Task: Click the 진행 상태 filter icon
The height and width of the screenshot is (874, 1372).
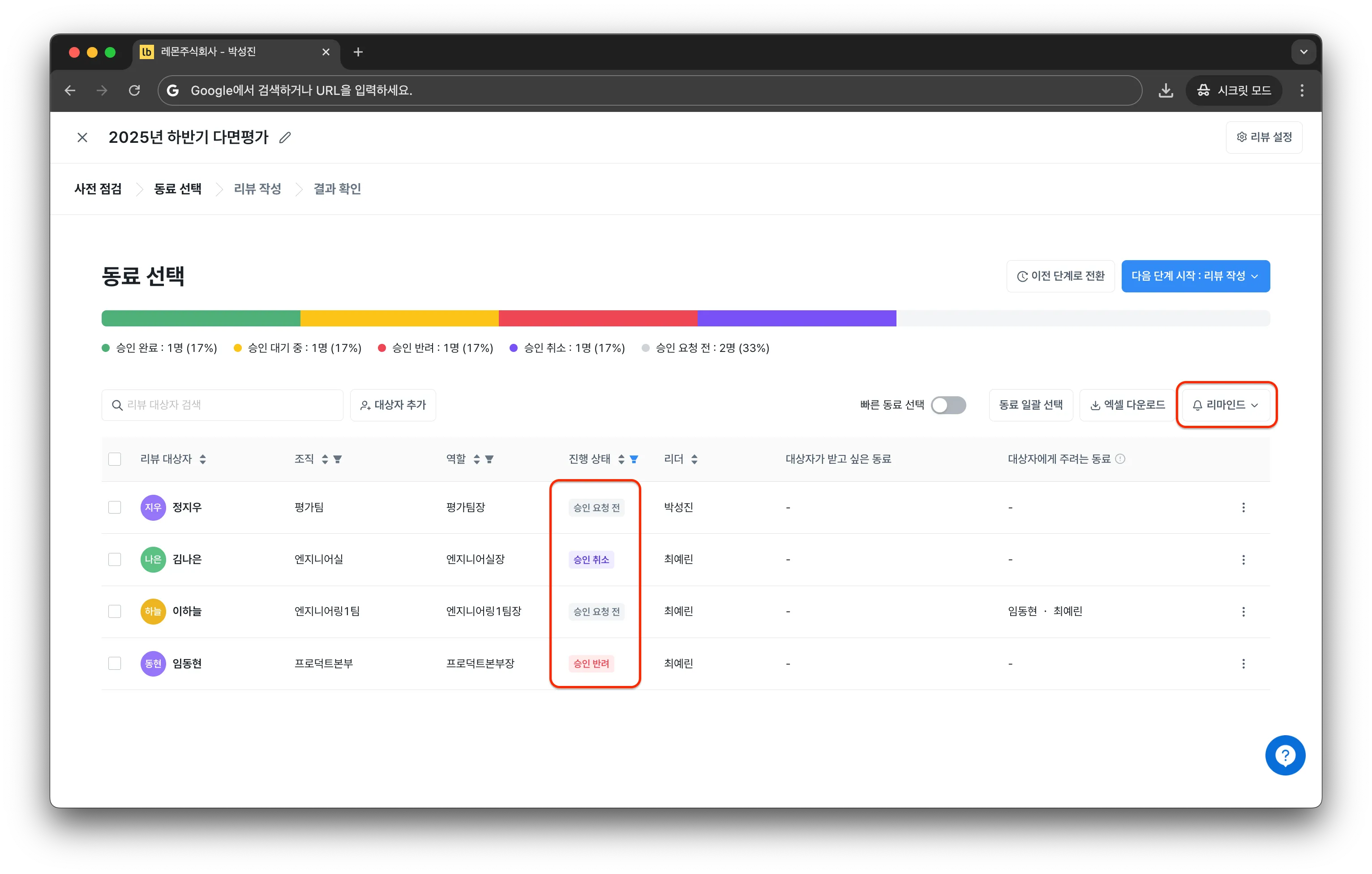Action: pos(634,458)
